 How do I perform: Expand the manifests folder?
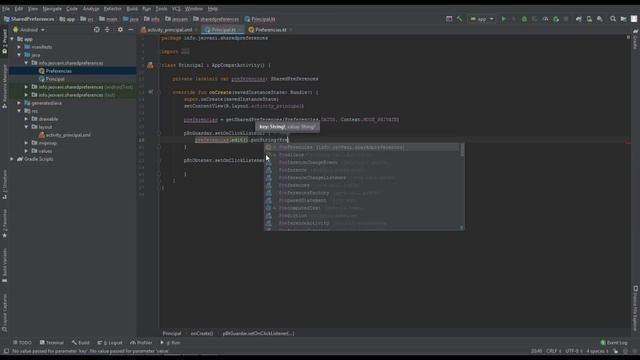[19, 47]
